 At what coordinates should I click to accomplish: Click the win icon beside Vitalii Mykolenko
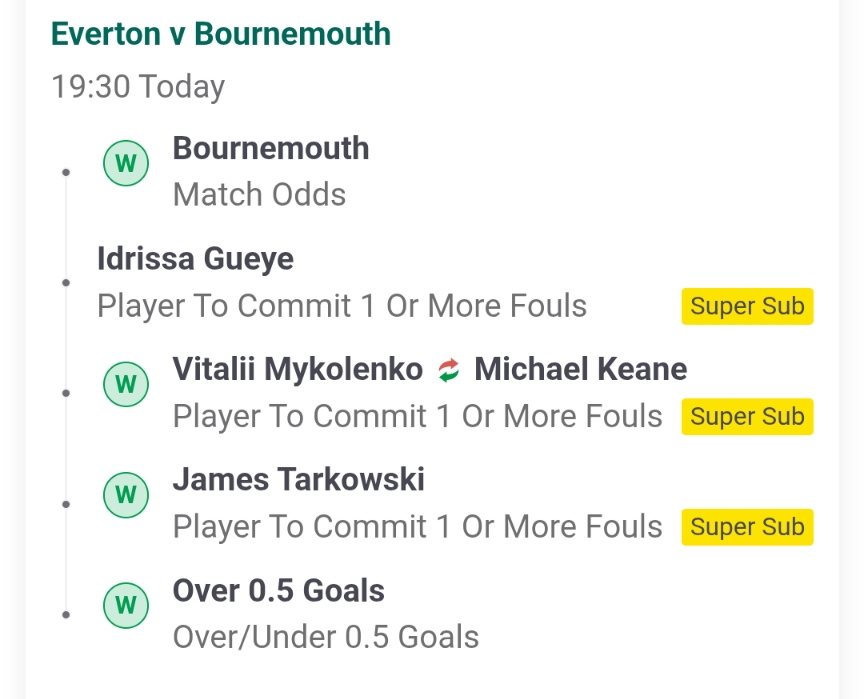126,383
